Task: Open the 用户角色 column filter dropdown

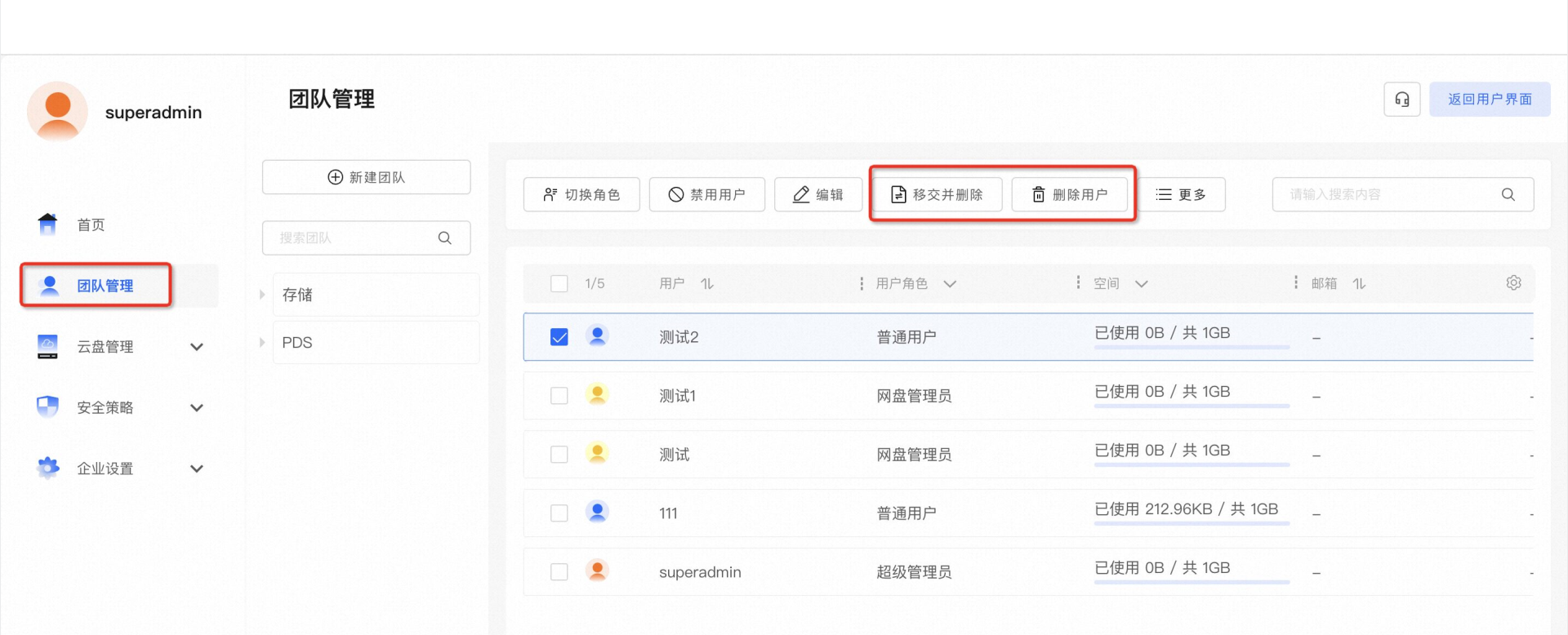Action: click(x=950, y=283)
